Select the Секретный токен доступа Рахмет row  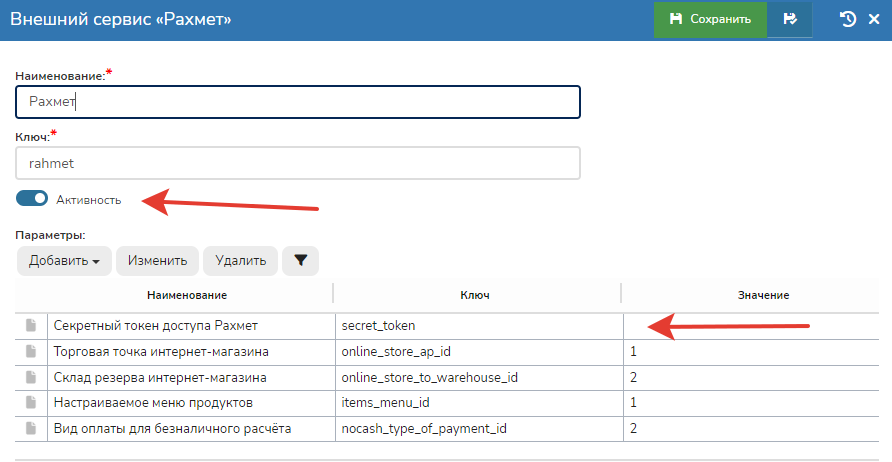(x=155, y=326)
